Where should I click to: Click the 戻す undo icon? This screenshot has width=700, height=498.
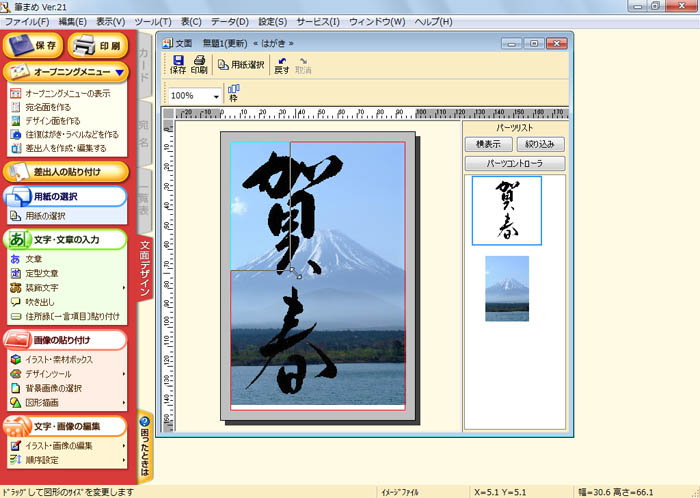(x=282, y=64)
